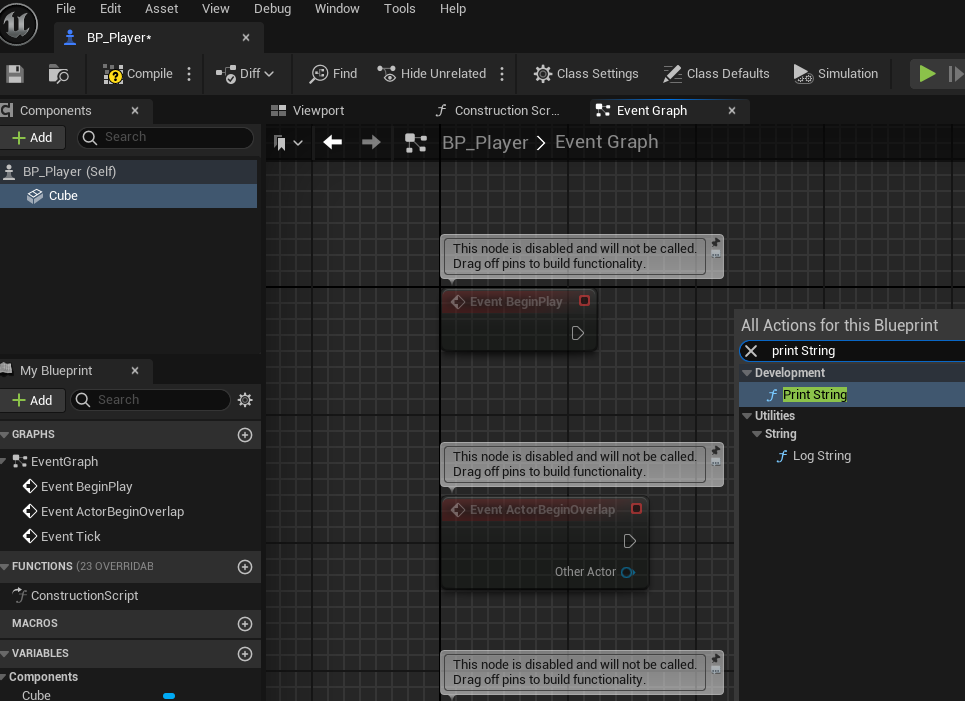
Task: Add a new component
Action: (33, 138)
